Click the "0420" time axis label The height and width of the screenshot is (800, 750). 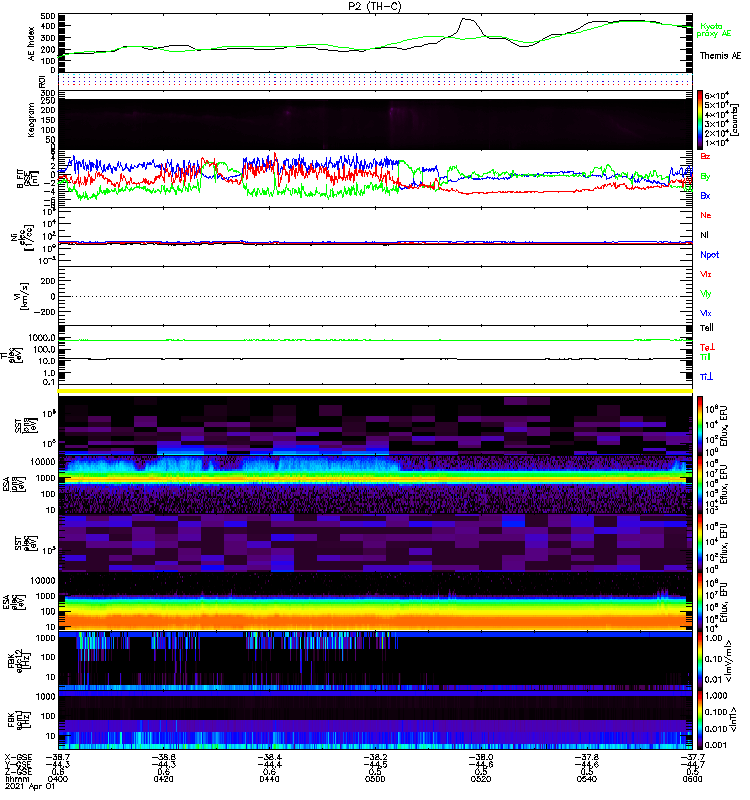coord(163,779)
